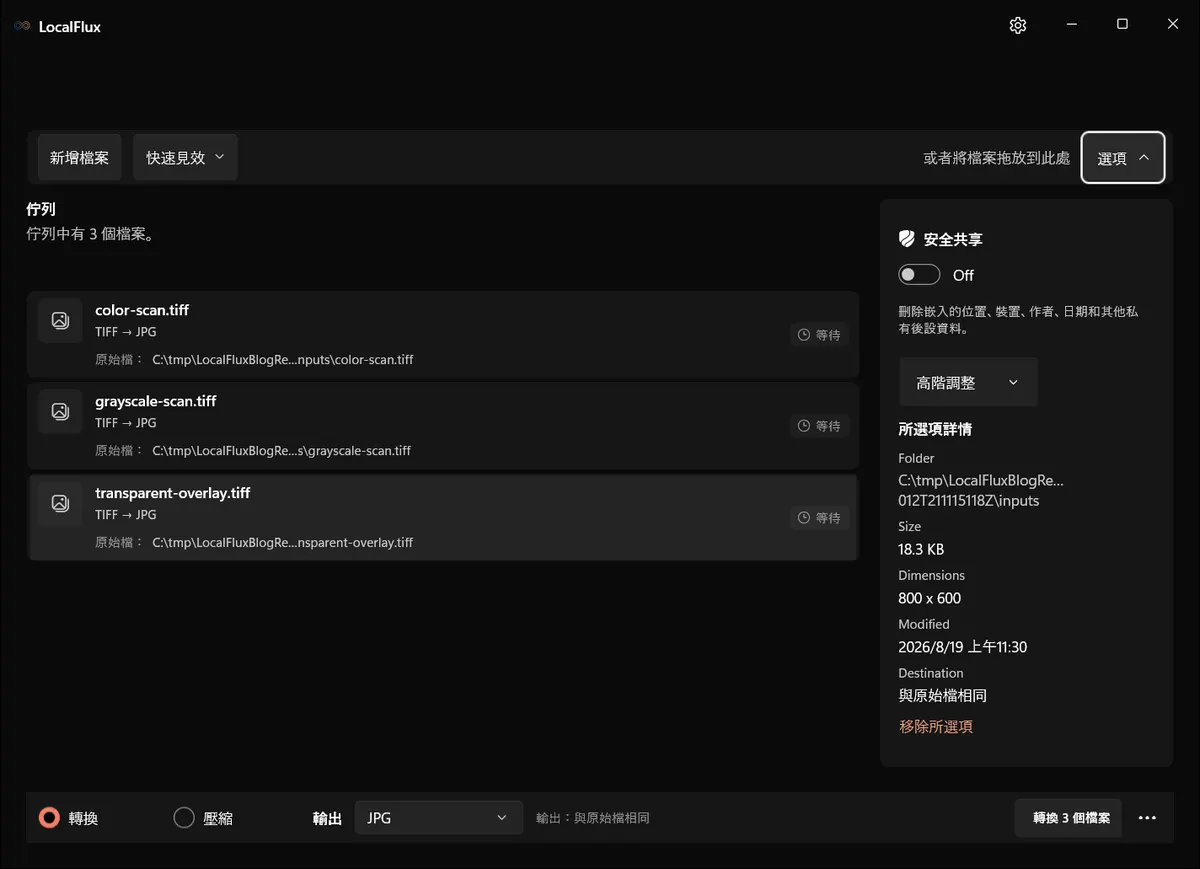Toggle the 安全共享 switch on
This screenshot has width=1200, height=869.
[919, 275]
